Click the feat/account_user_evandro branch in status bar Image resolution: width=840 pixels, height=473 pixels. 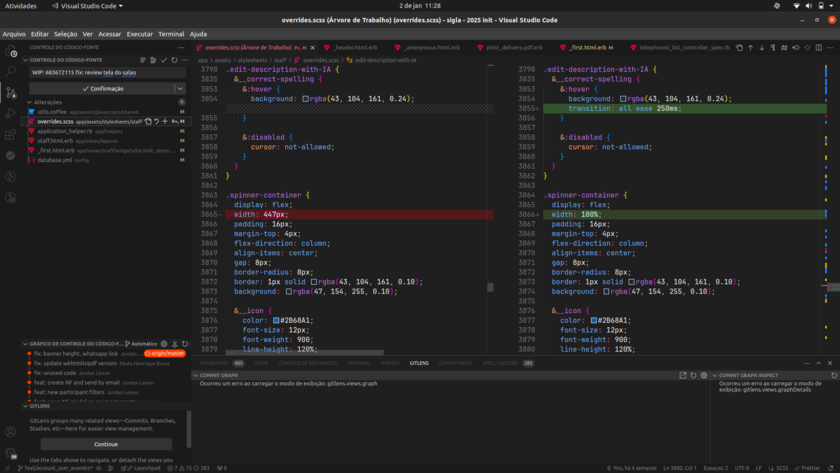(55, 468)
